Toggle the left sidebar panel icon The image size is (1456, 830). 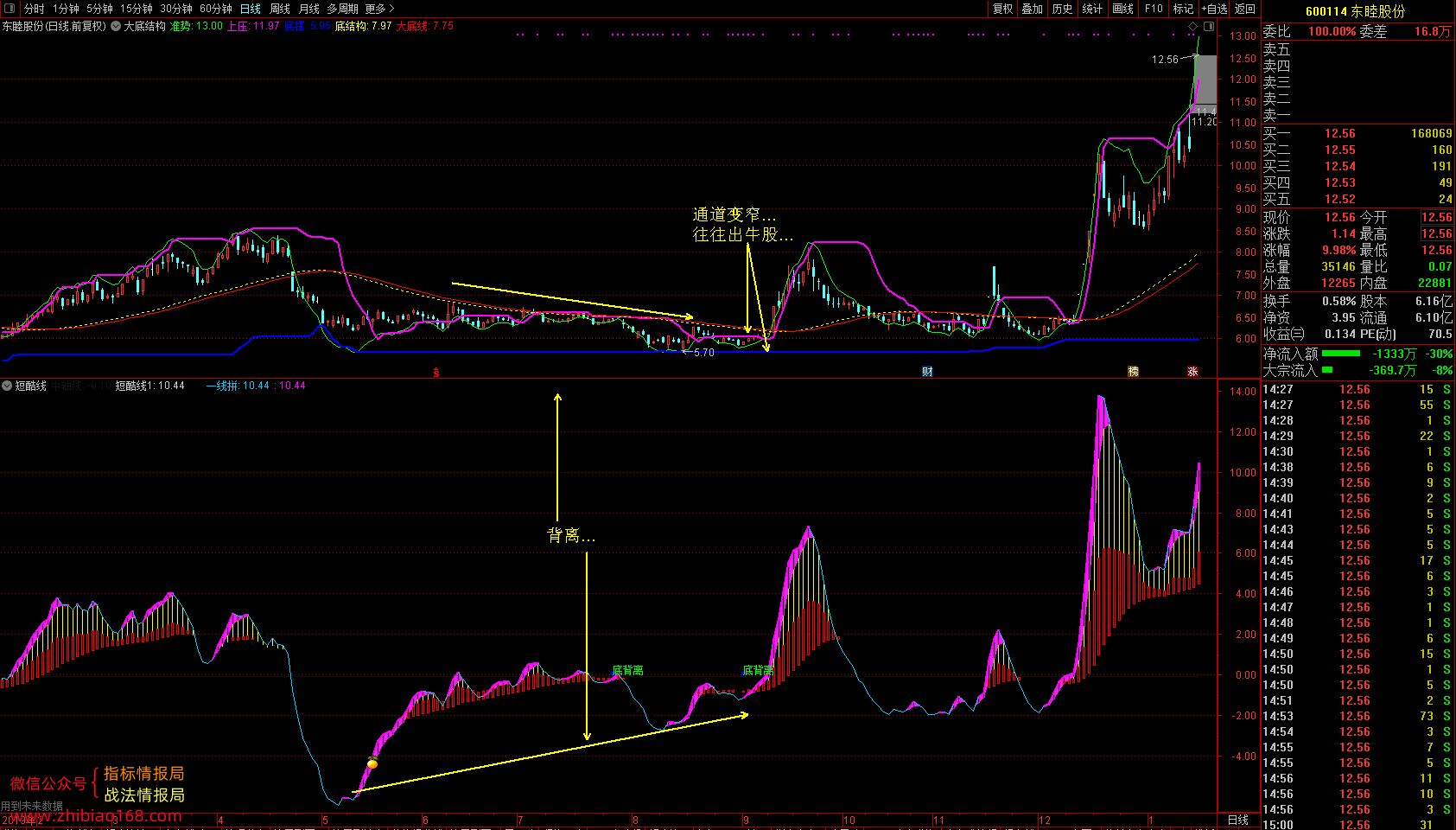(10, 8)
